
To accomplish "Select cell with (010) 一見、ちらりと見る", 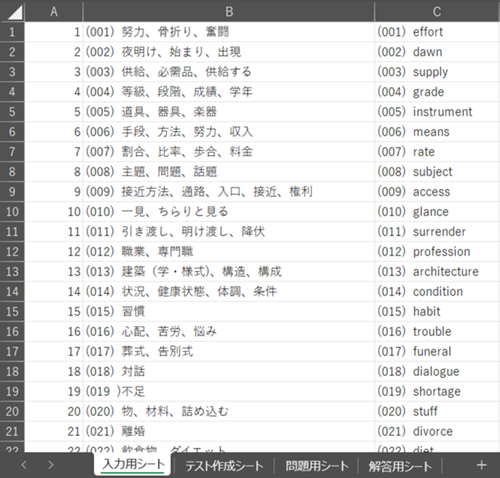I will pyautogui.click(x=229, y=212).
